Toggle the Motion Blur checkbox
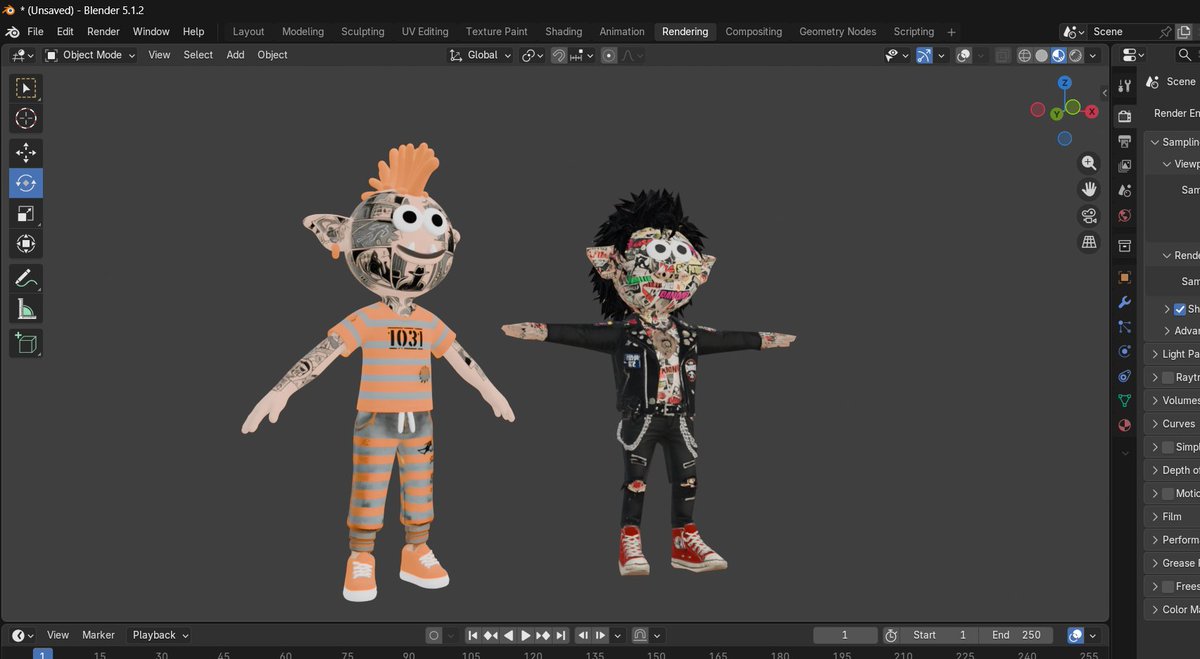 [x=1167, y=494]
